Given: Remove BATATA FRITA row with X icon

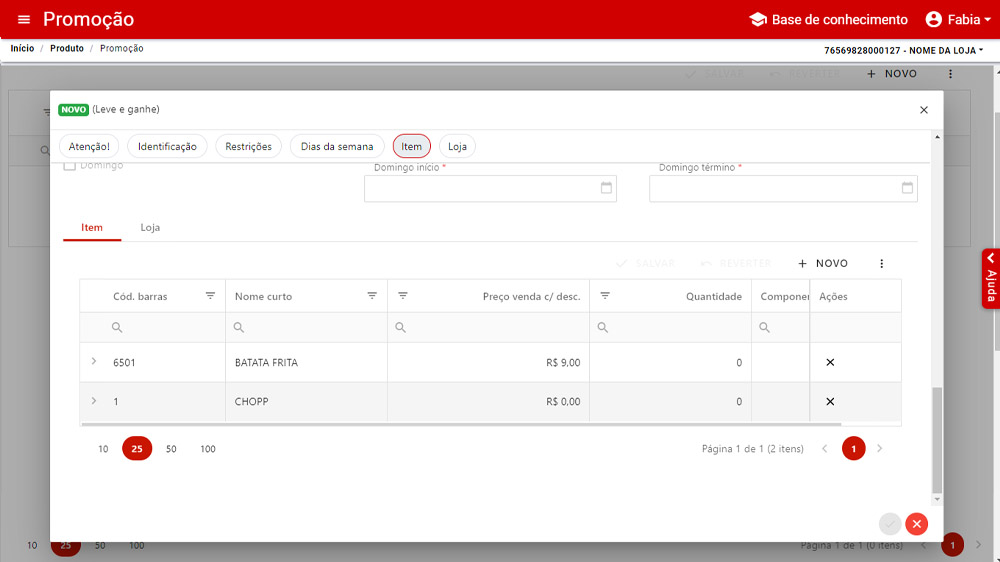Looking at the screenshot, I should tap(830, 362).
